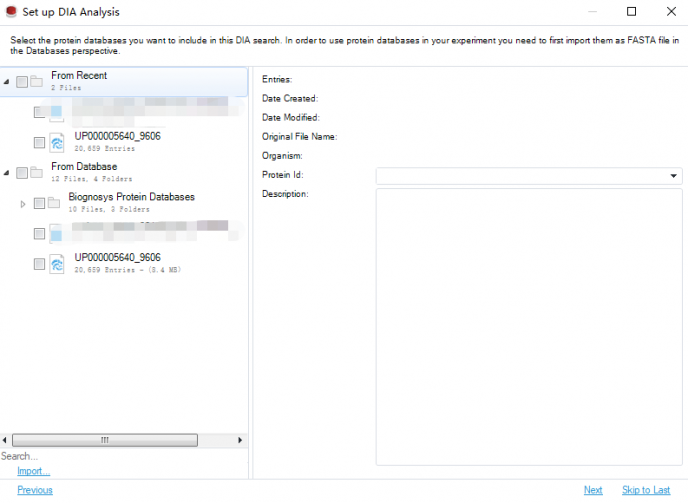Image resolution: width=688 pixels, height=503 pixels.
Task: Collapse the From Recent tree node
Action: 7,81
